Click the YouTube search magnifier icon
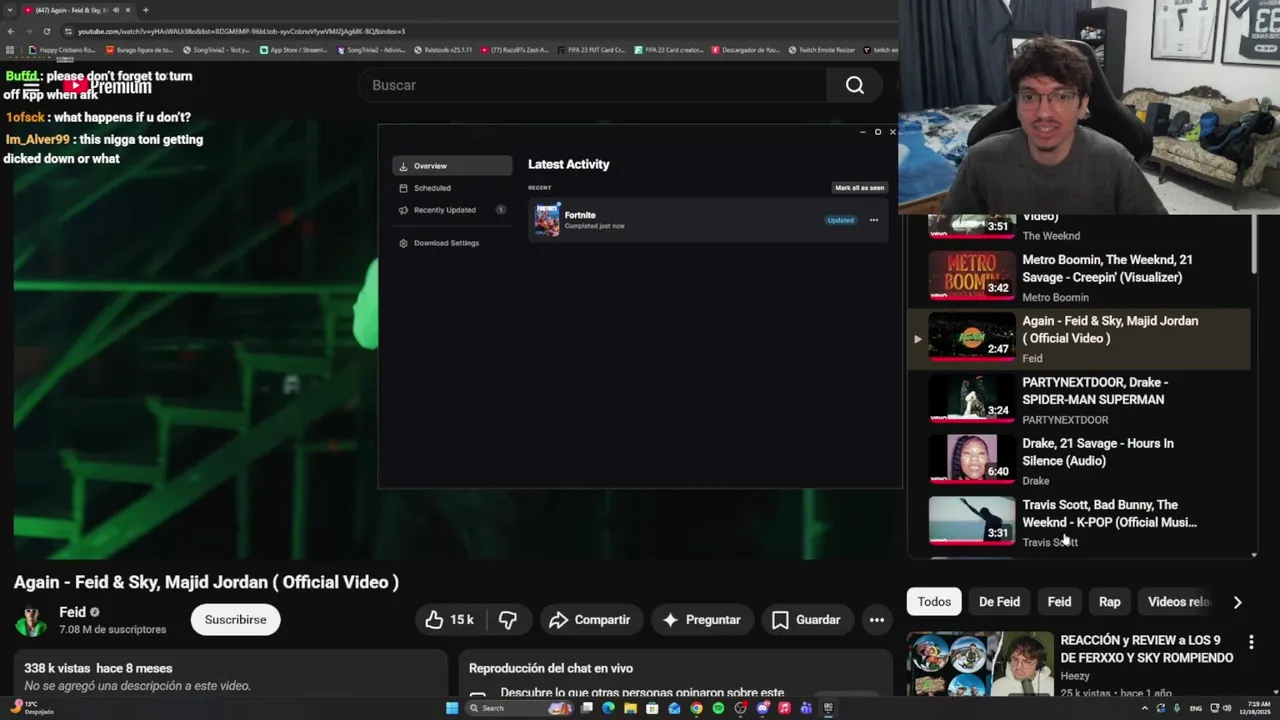1280x720 pixels. [855, 86]
